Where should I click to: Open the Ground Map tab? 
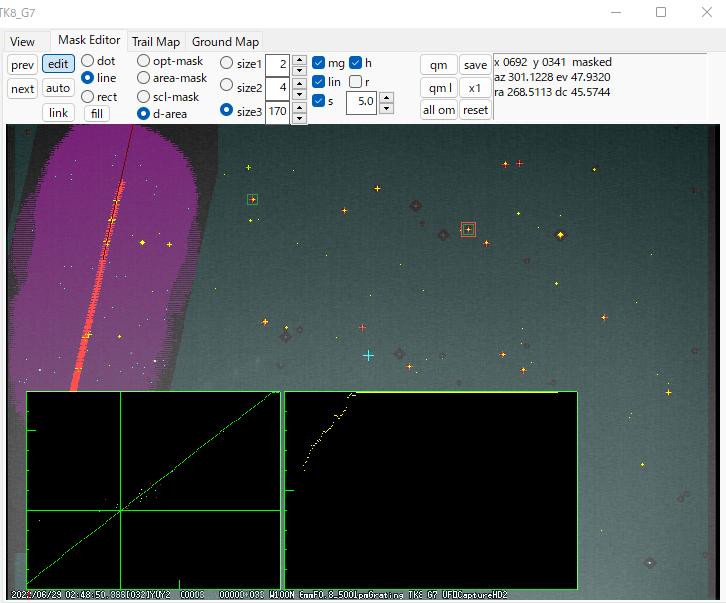225,42
